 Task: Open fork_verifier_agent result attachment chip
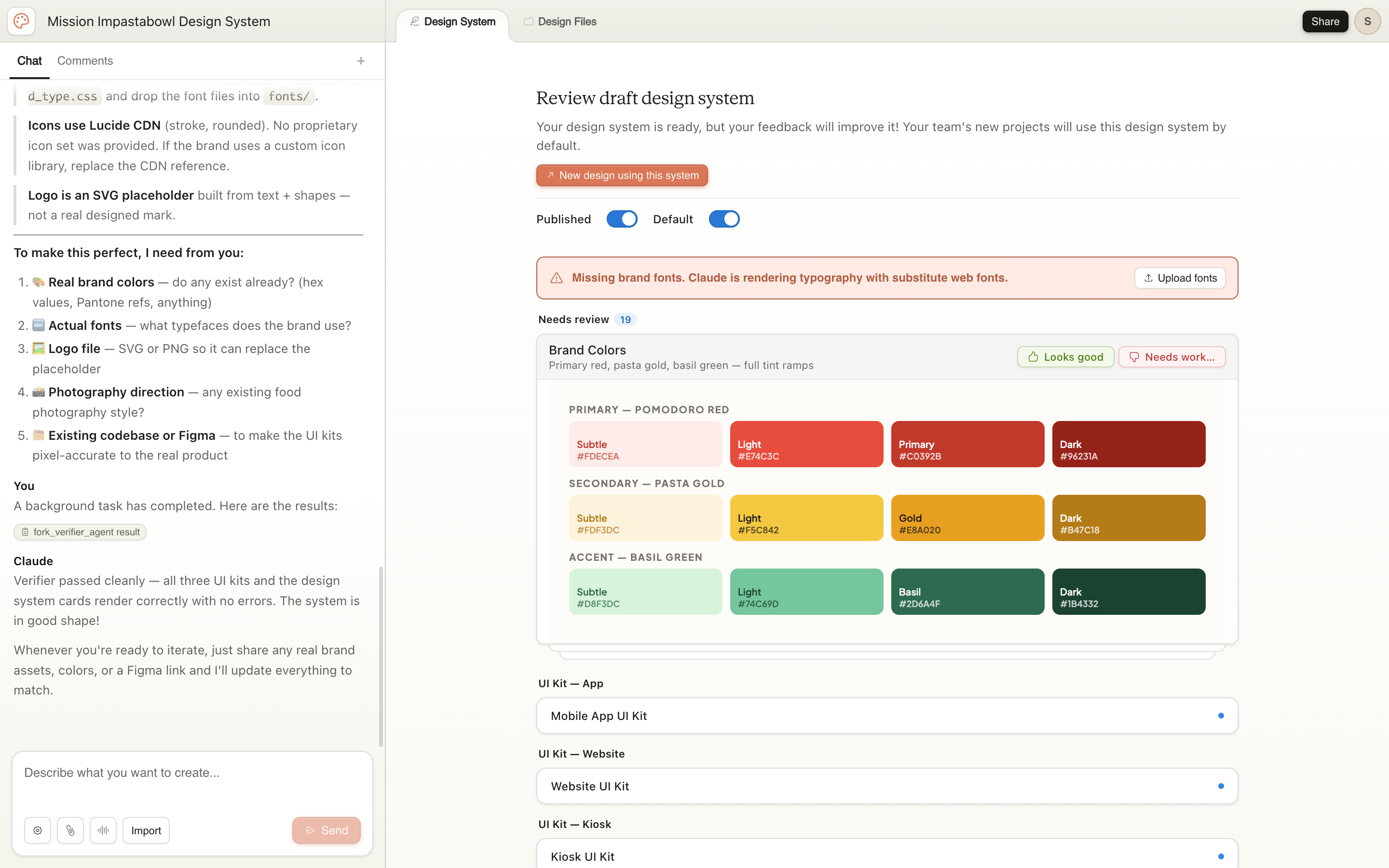[80, 532]
